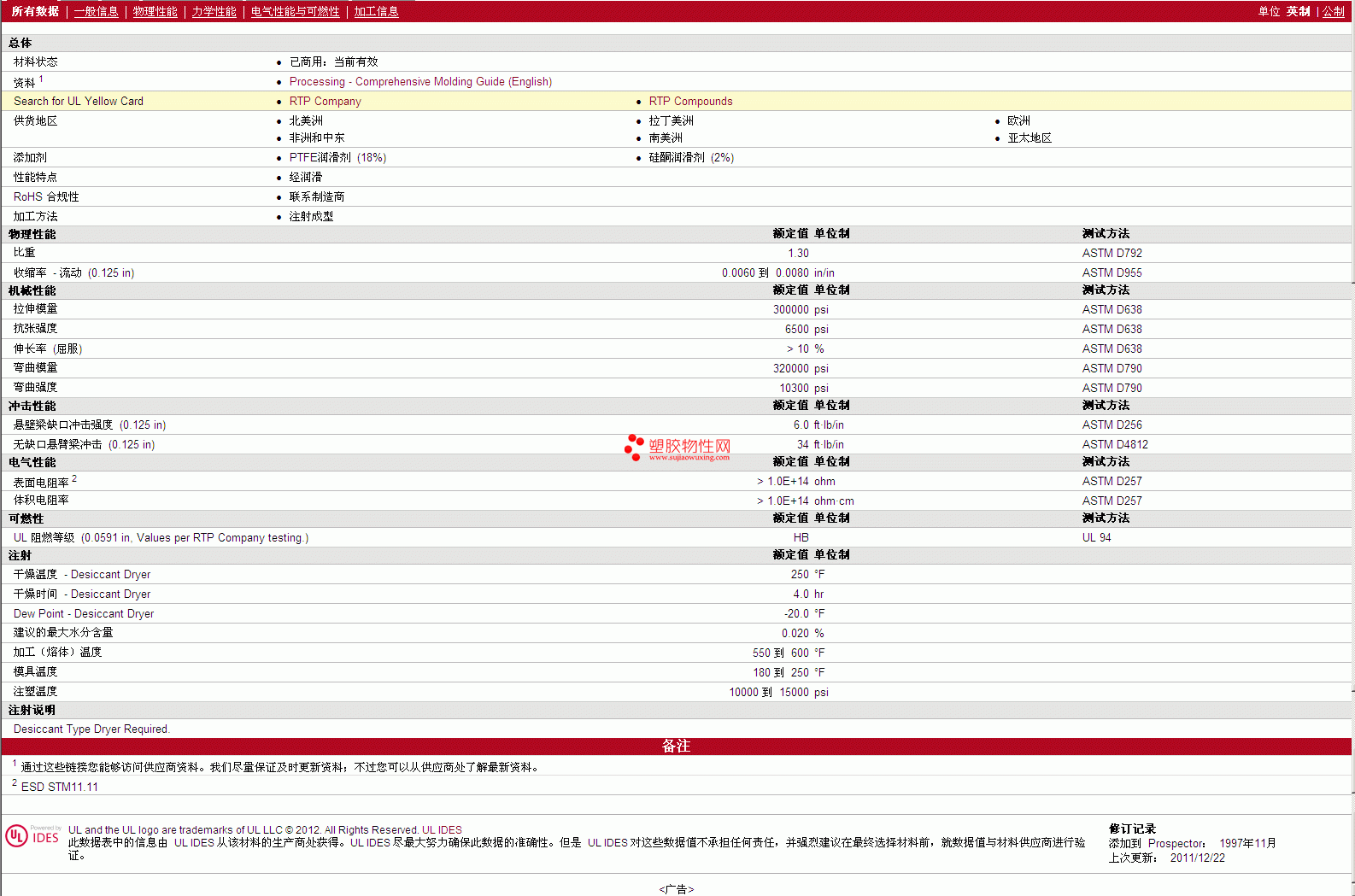
Task: Click the 抗张强度 value 6500
Action: 797,330
